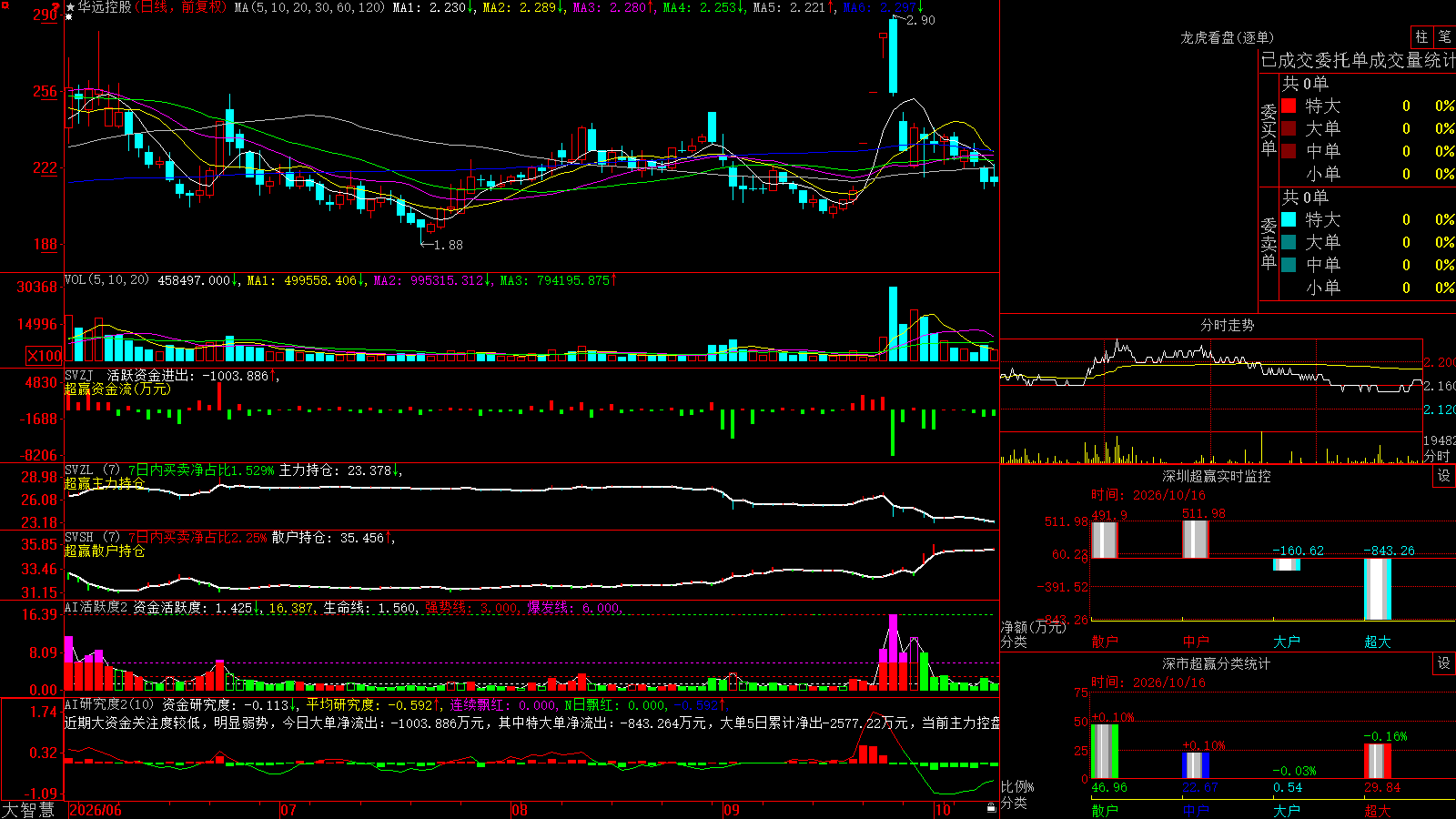The height and width of the screenshot is (819, 1456).
Task: Click the red square icon at top-left corner
Action: tap(5, 5)
